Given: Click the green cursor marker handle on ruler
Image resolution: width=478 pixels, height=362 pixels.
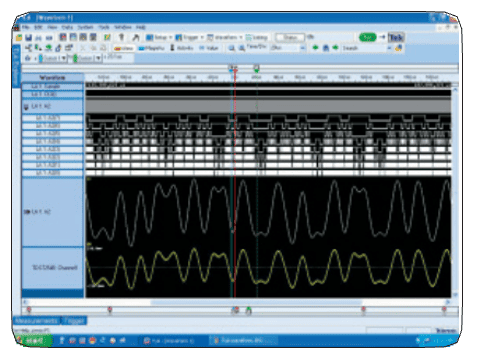Looking at the screenshot, I should tap(256, 69).
